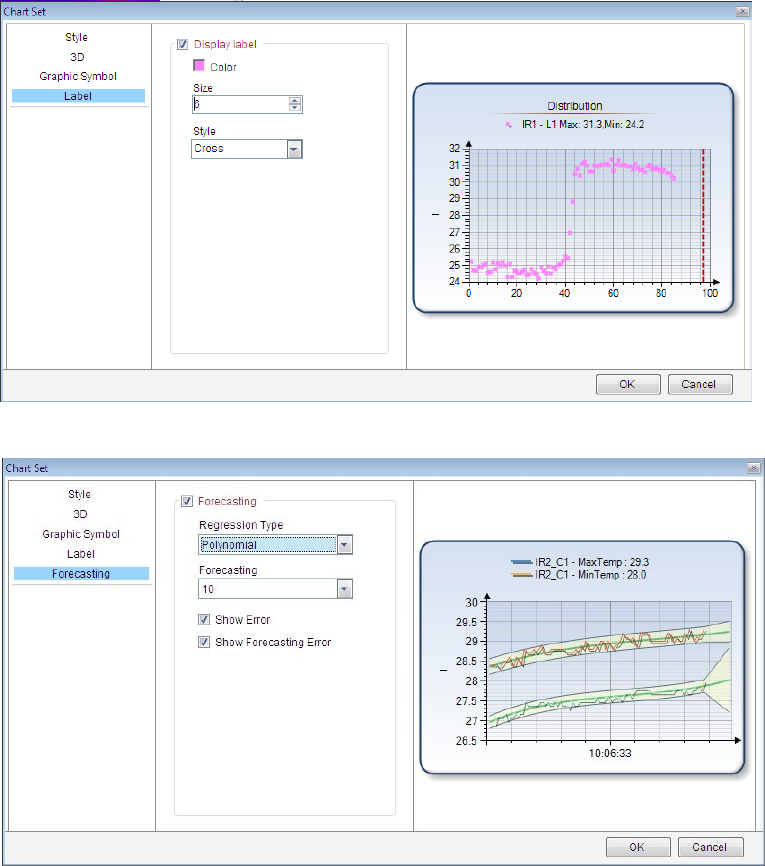Select 3D in the bottom Chart Set dialog
The image size is (765, 866).
pos(80,514)
